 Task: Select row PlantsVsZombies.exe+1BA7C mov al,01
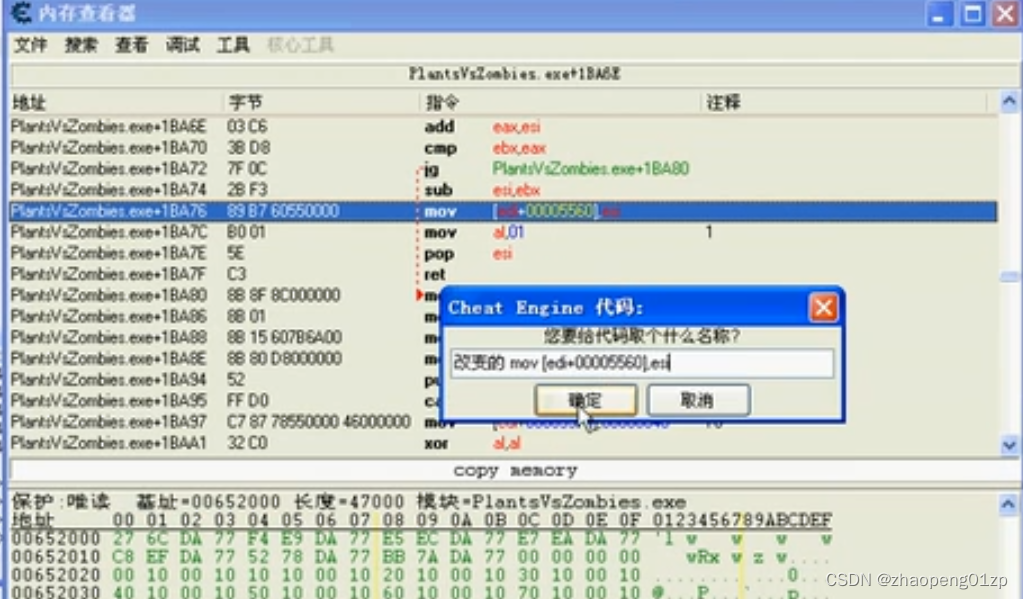[504, 232]
